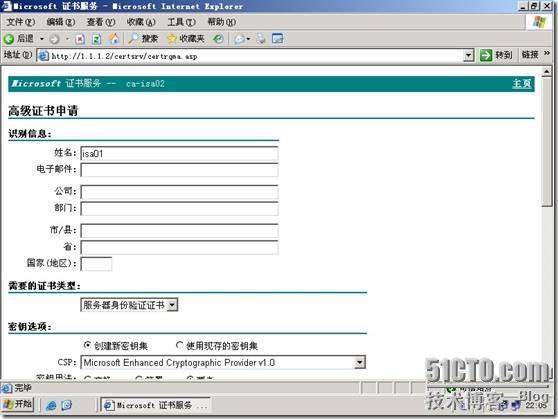This screenshot has width=558, height=419.
Task: Click the Go (转到) button
Action: [496, 55]
